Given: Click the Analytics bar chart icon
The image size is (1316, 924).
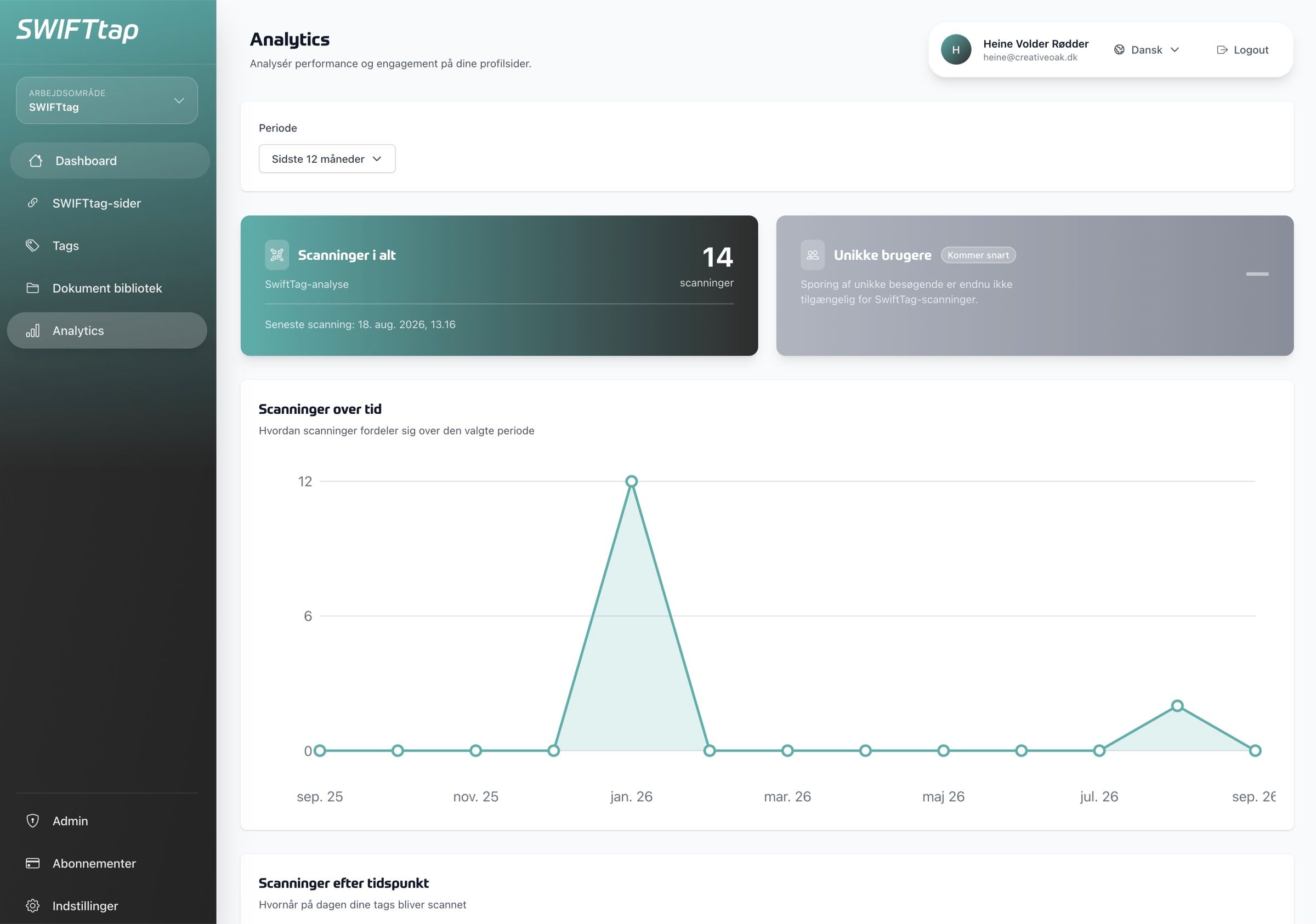Looking at the screenshot, I should point(33,330).
